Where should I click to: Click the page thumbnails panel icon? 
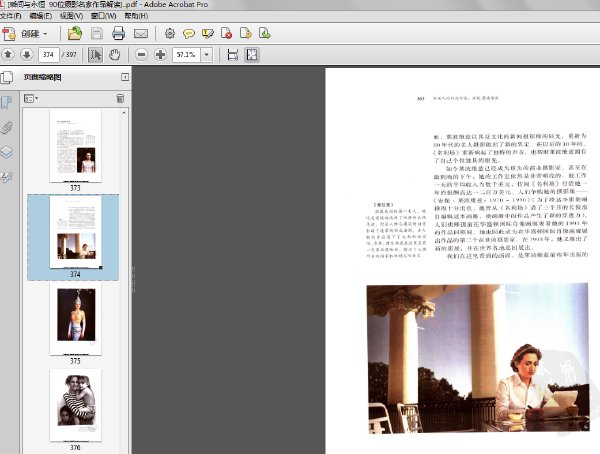click(x=7, y=77)
